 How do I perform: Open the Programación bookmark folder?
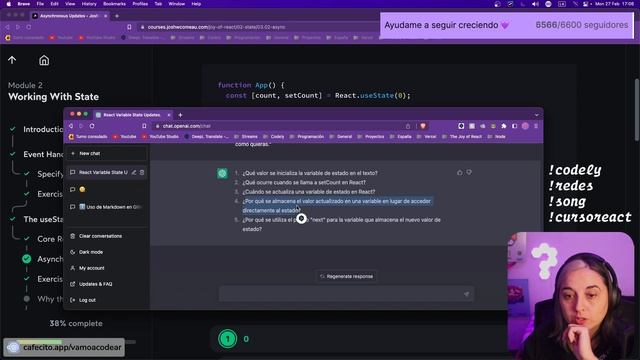coord(307,137)
